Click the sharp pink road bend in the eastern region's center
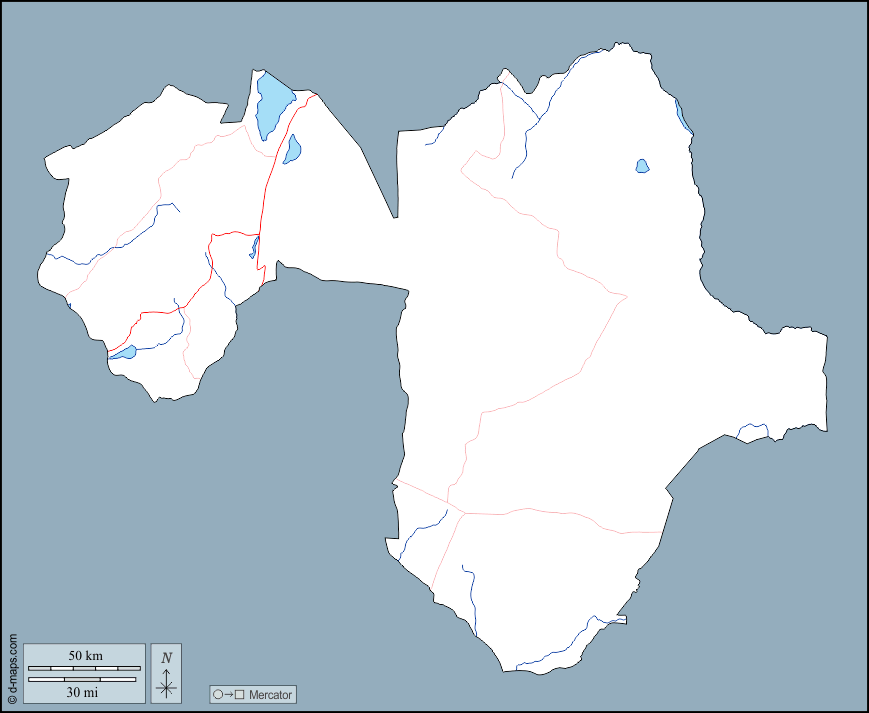This screenshot has width=869, height=713. pos(625,296)
